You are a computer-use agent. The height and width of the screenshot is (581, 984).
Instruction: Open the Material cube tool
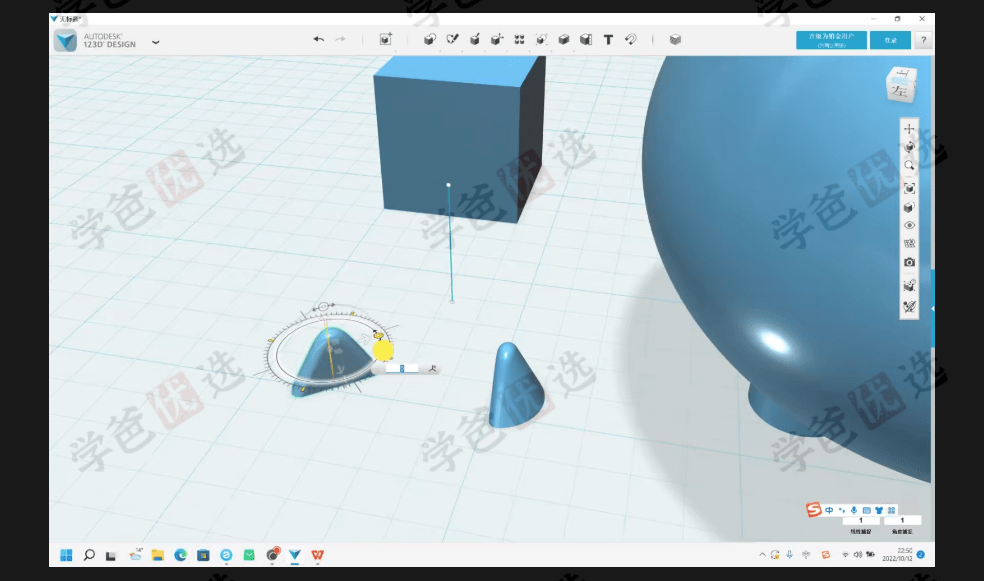[x=675, y=40]
